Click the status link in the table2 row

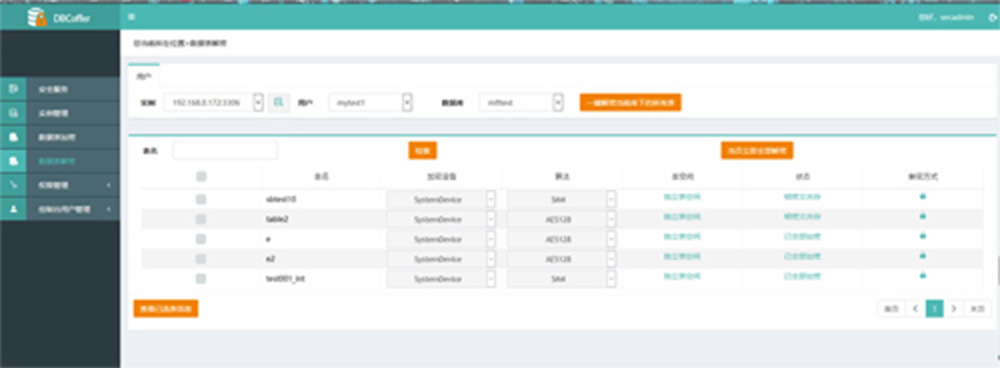(x=802, y=216)
